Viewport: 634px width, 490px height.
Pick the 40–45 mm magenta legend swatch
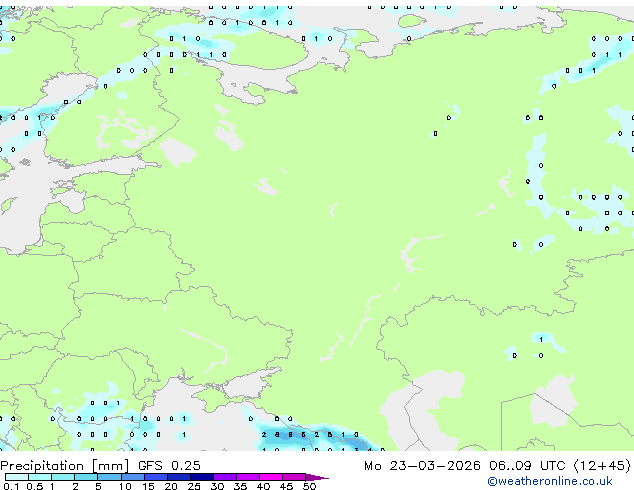(x=271, y=477)
